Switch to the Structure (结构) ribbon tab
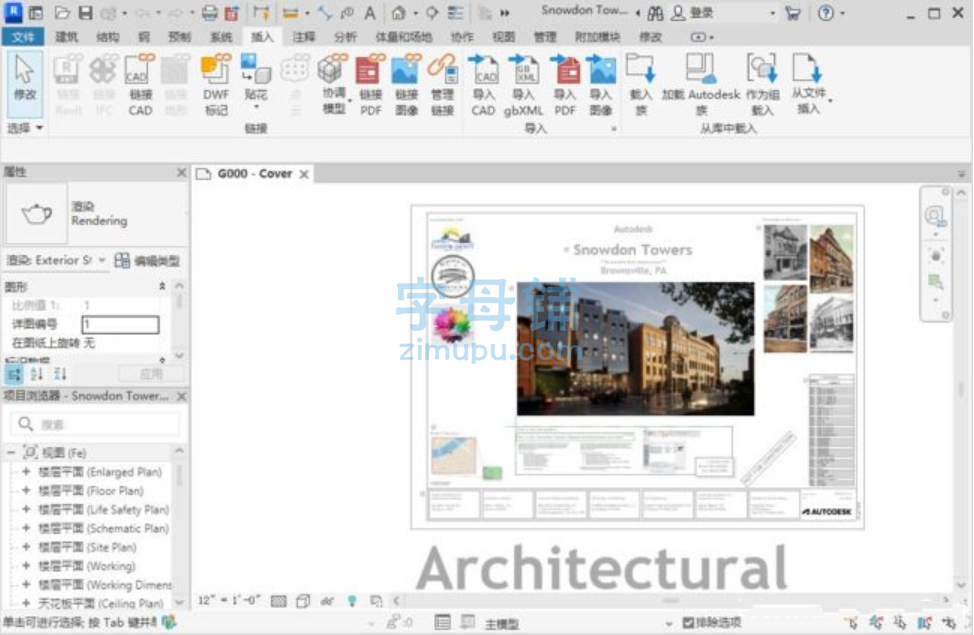Screen dimensions: 974x635 [107, 37]
